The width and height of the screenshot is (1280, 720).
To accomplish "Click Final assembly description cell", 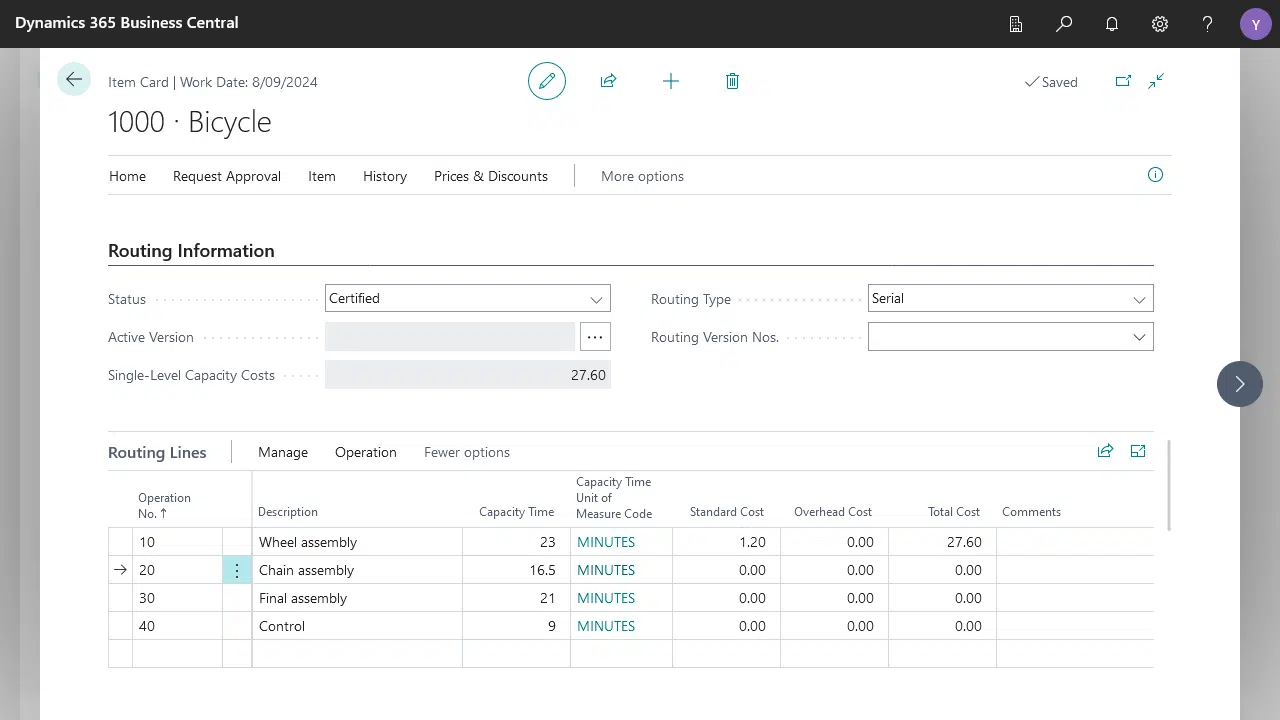I will point(357,598).
